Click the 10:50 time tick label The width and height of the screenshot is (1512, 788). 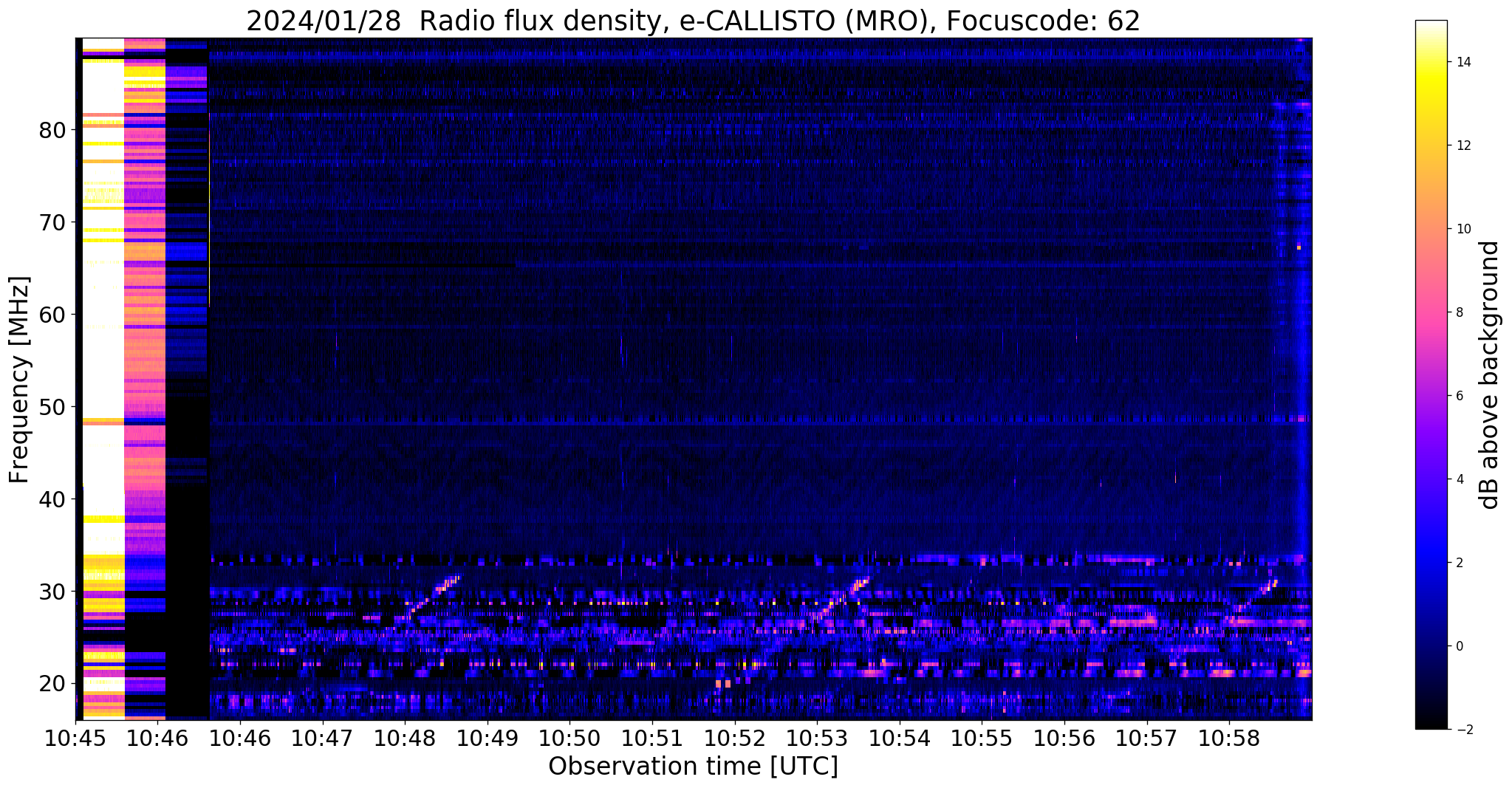click(x=570, y=739)
